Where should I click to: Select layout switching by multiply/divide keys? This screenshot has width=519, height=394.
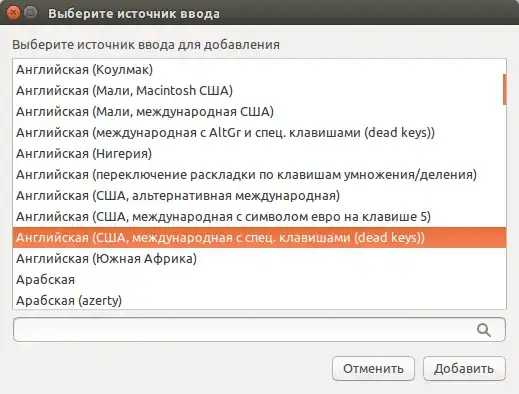[259, 175]
